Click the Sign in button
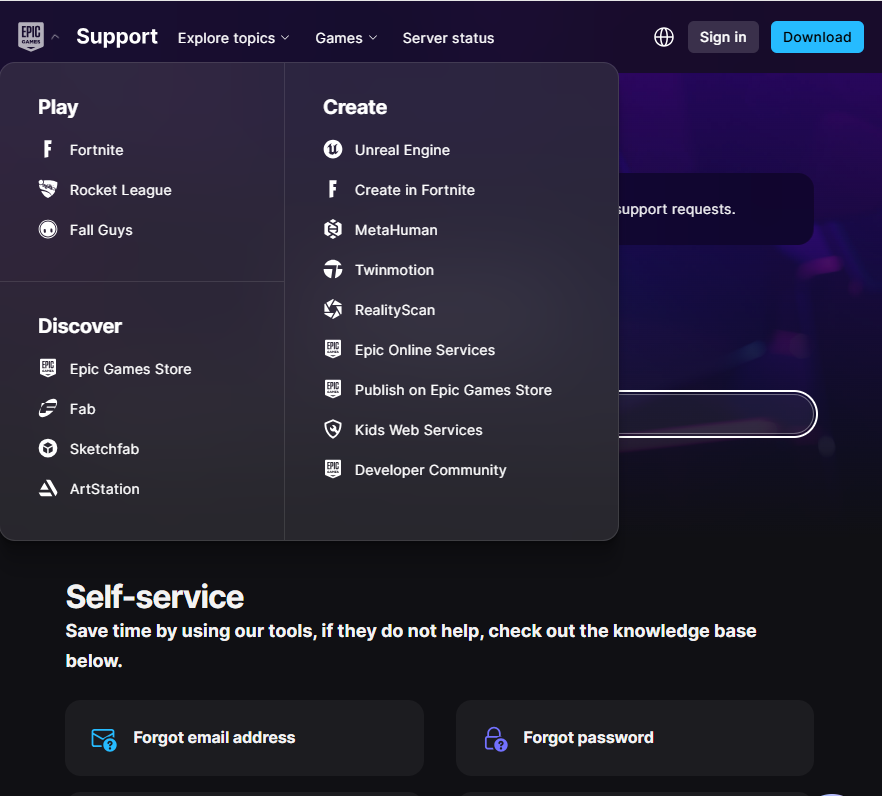Viewport: 882px width, 796px height. coord(723,37)
